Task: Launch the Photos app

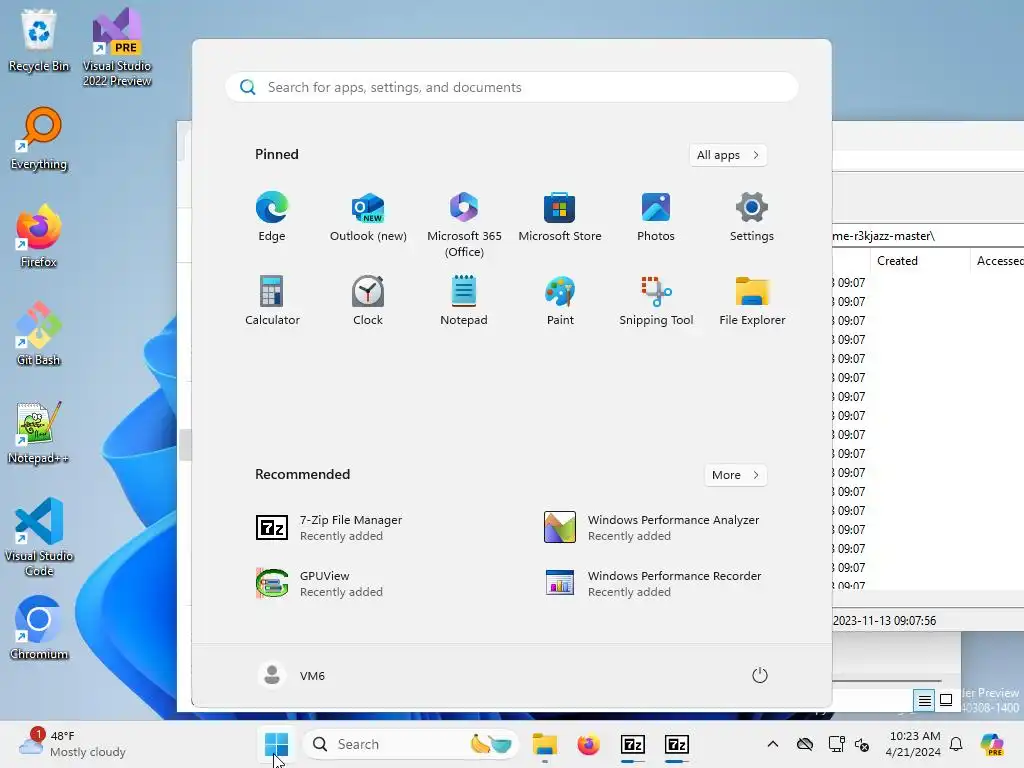Action: pos(656,217)
